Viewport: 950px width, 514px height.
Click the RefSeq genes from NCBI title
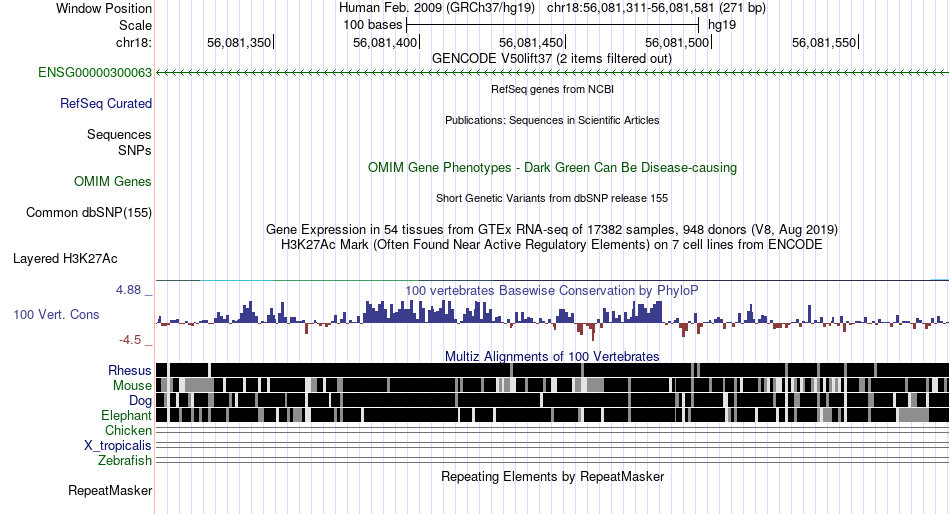click(x=552, y=89)
